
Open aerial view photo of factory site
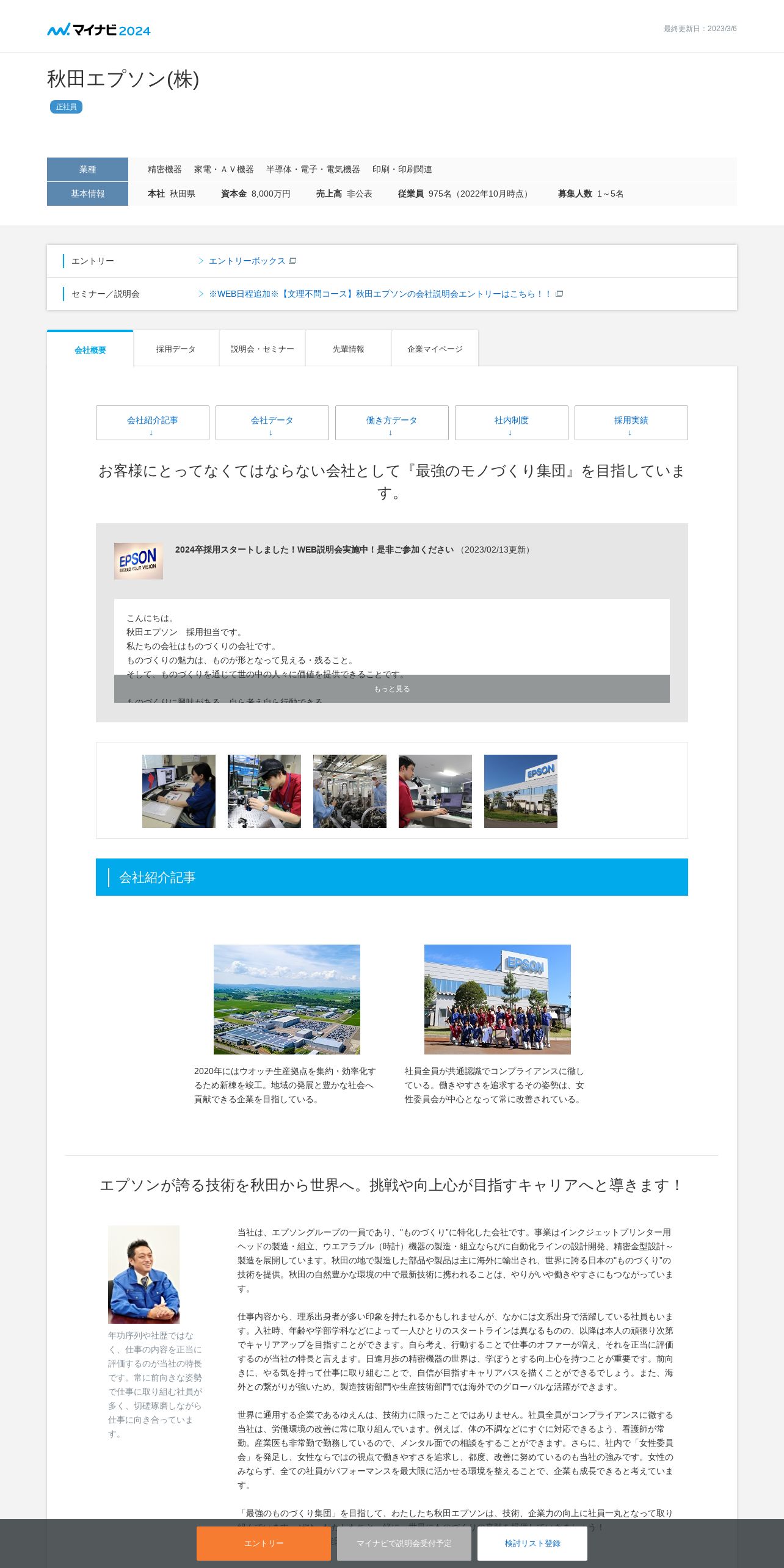coord(287,1000)
